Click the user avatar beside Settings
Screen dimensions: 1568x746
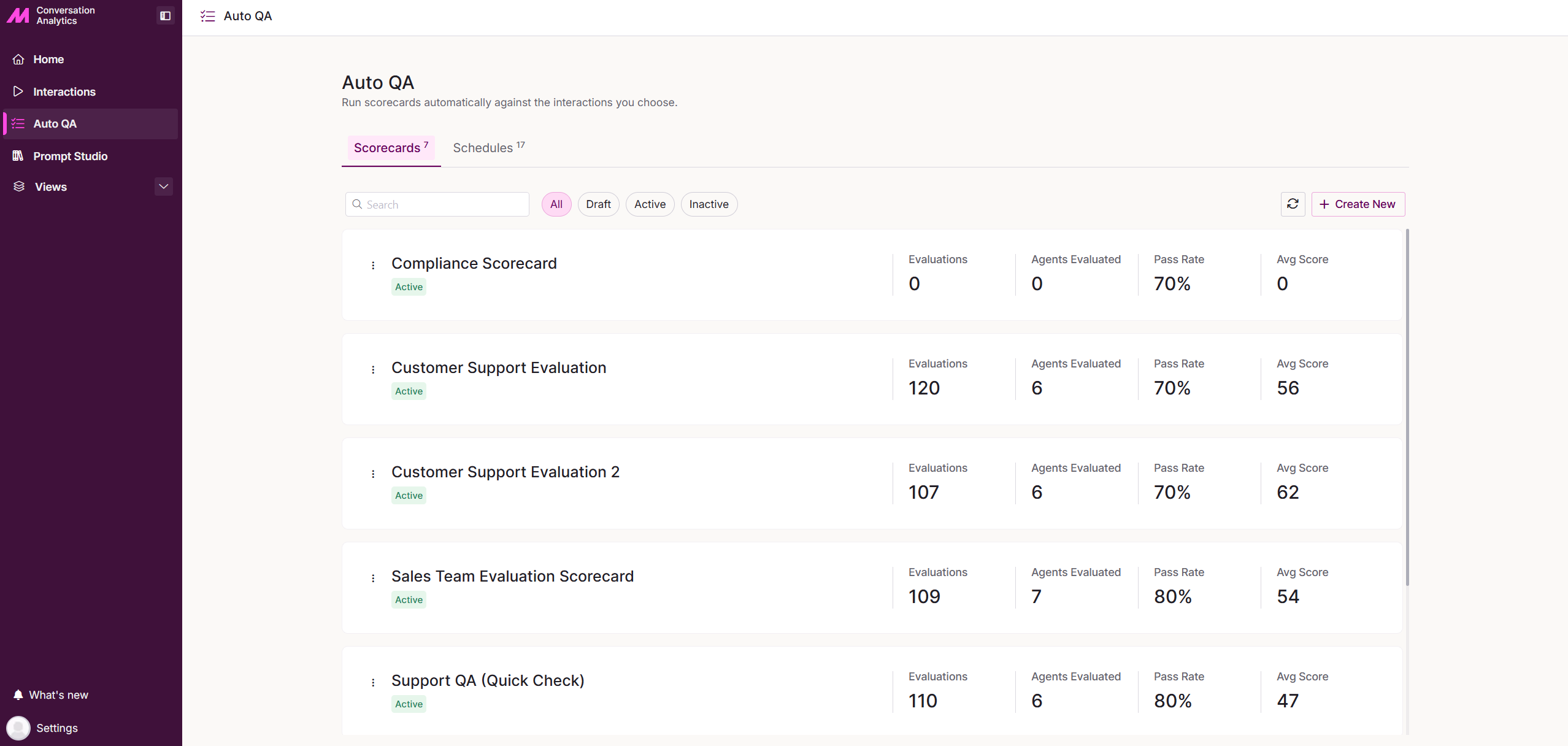pos(18,728)
